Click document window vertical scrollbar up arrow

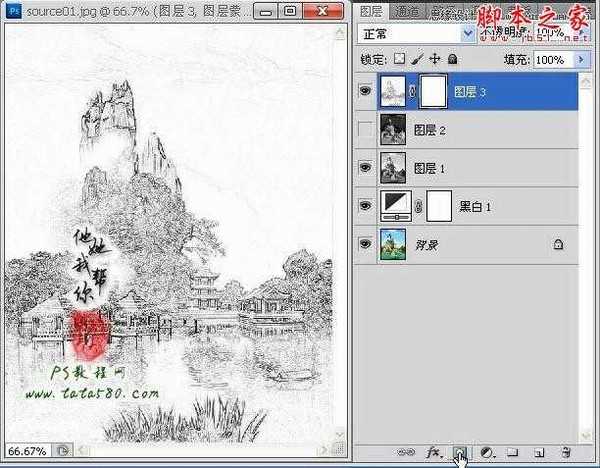coord(339,33)
